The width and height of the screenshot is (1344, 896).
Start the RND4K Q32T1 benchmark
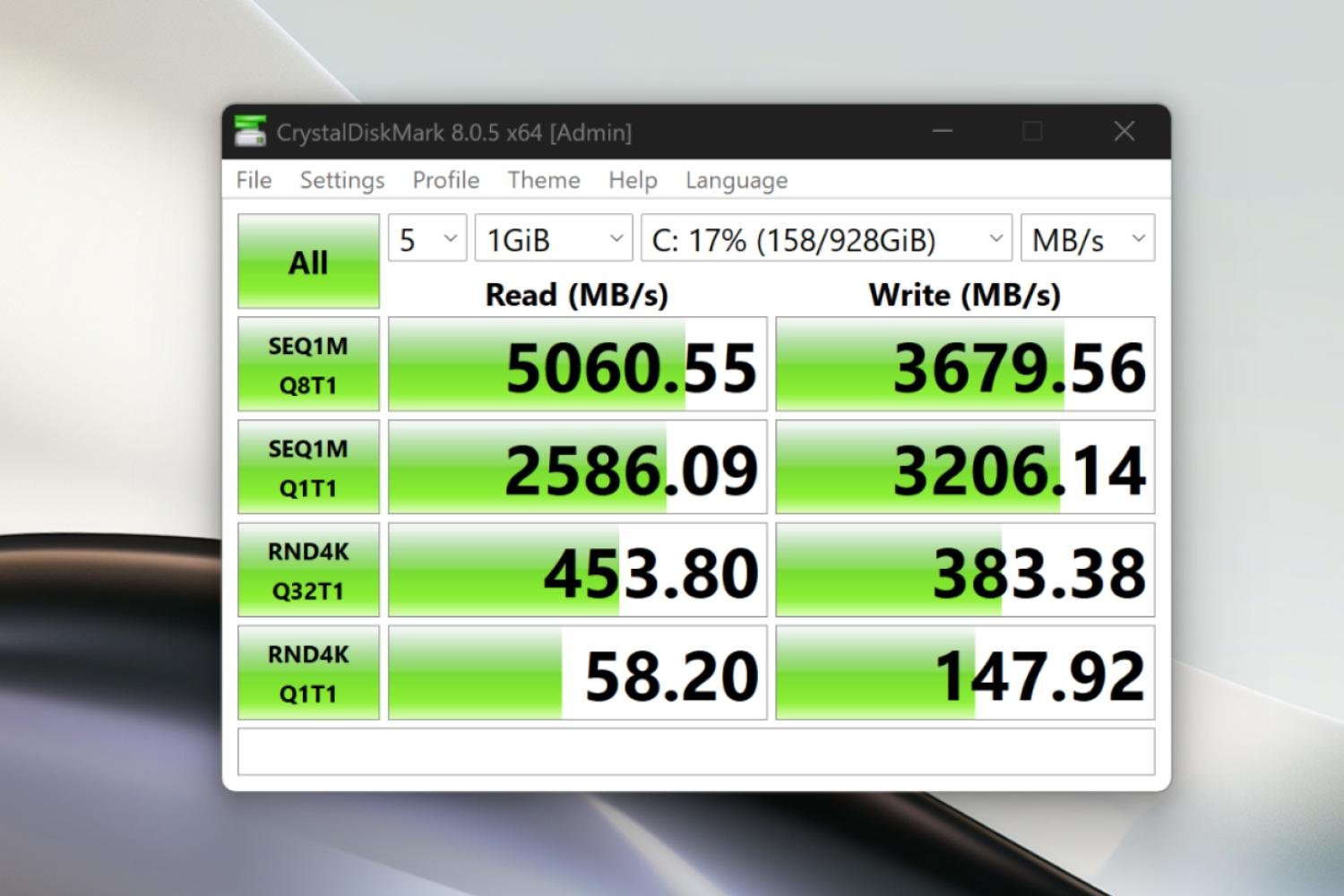point(308,570)
